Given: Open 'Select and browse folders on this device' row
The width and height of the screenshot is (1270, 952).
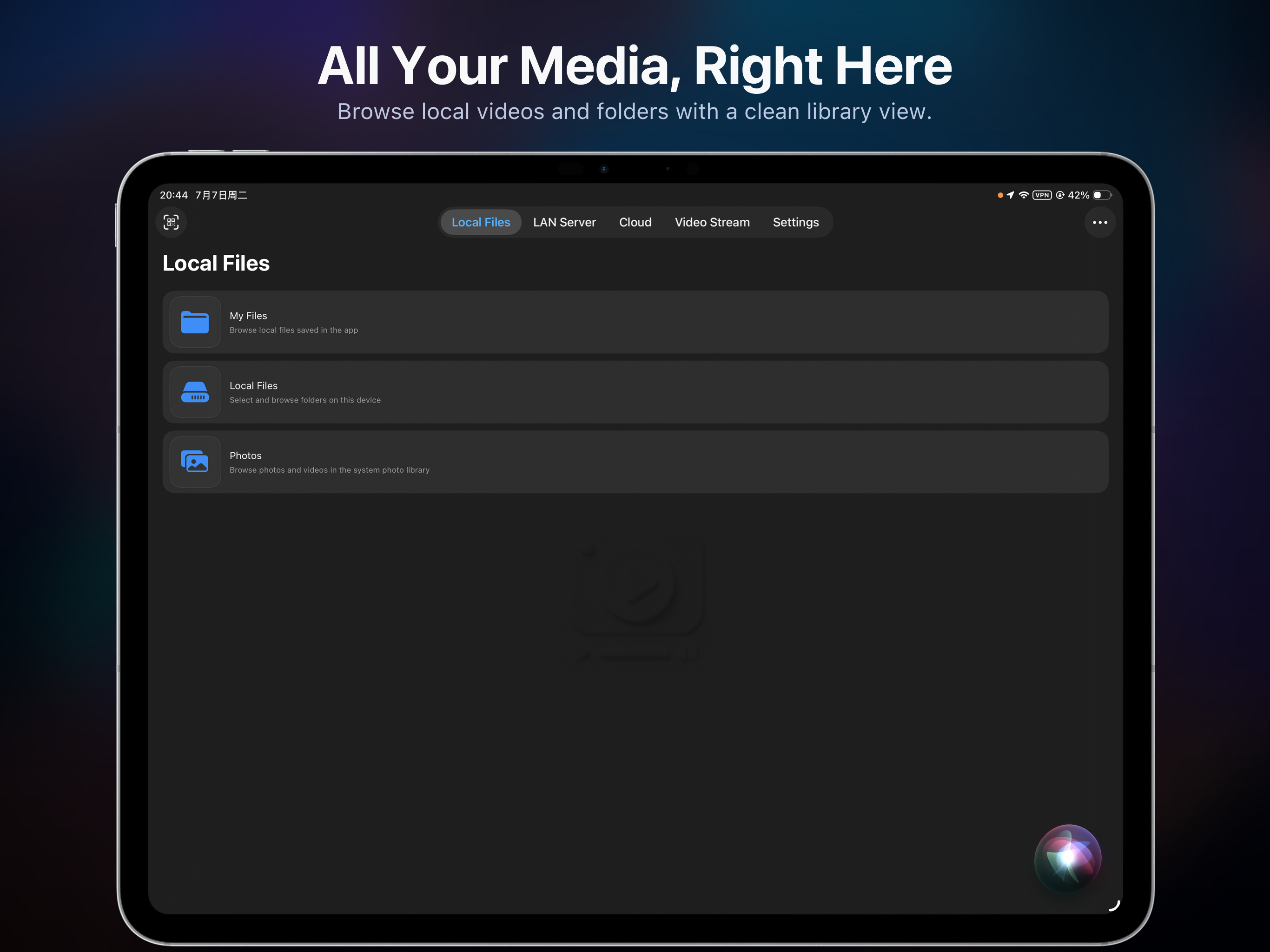Looking at the screenshot, I should pyautogui.click(x=635, y=392).
